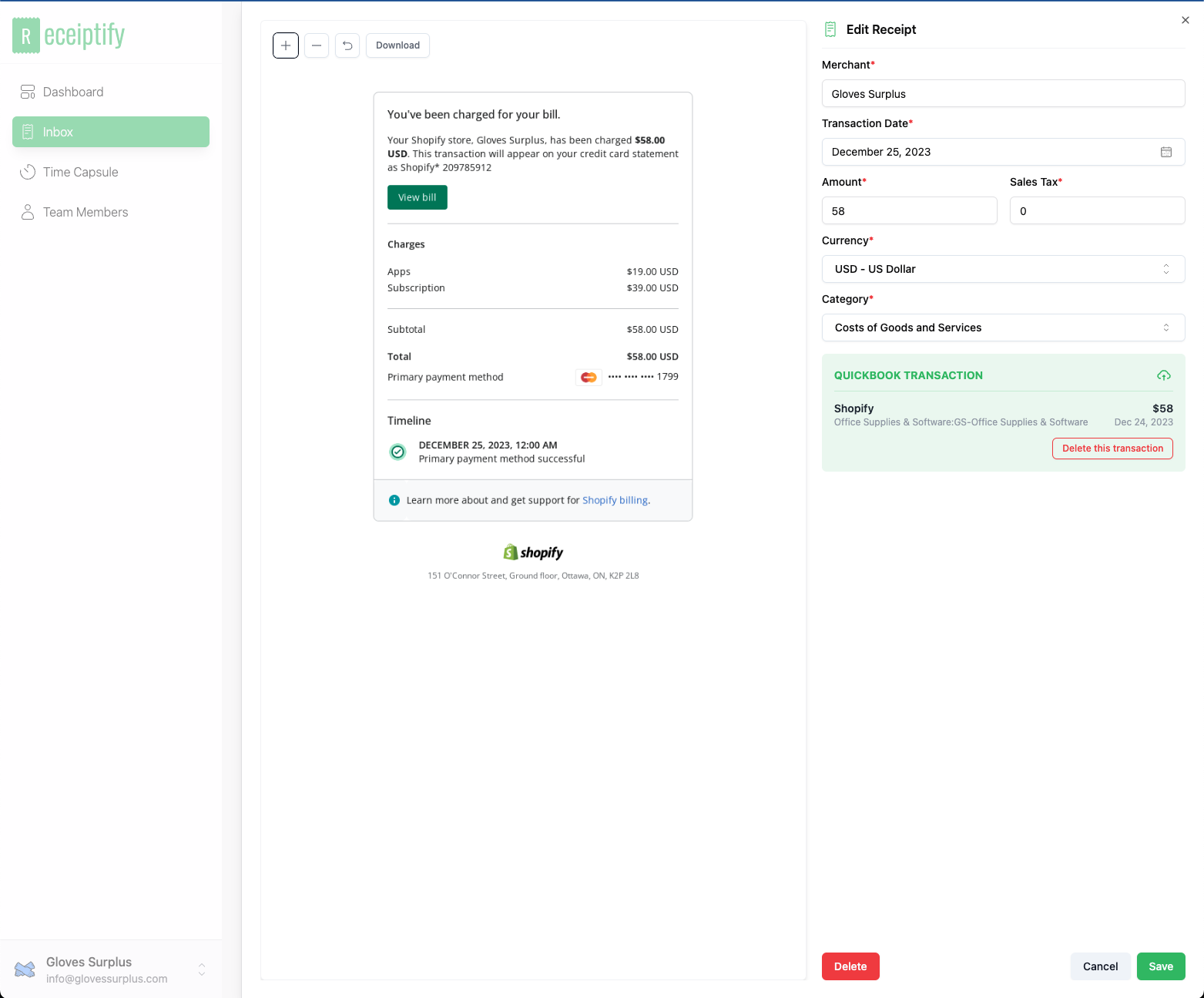Click the Team Members person icon

pyautogui.click(x=28, y=212)
